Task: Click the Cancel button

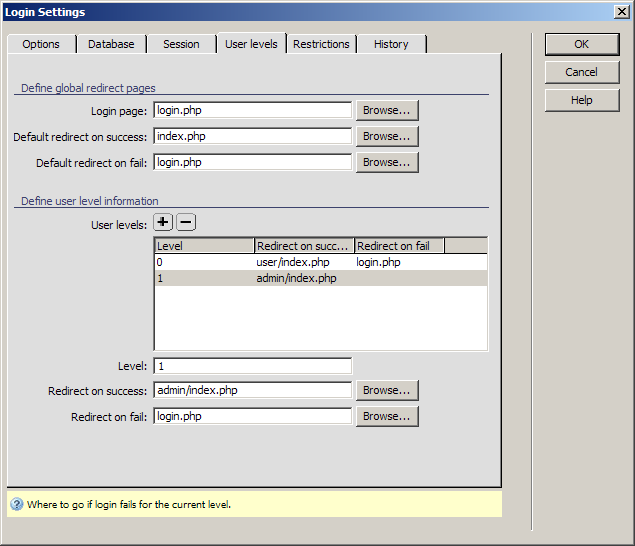Action: click(581, 72)
